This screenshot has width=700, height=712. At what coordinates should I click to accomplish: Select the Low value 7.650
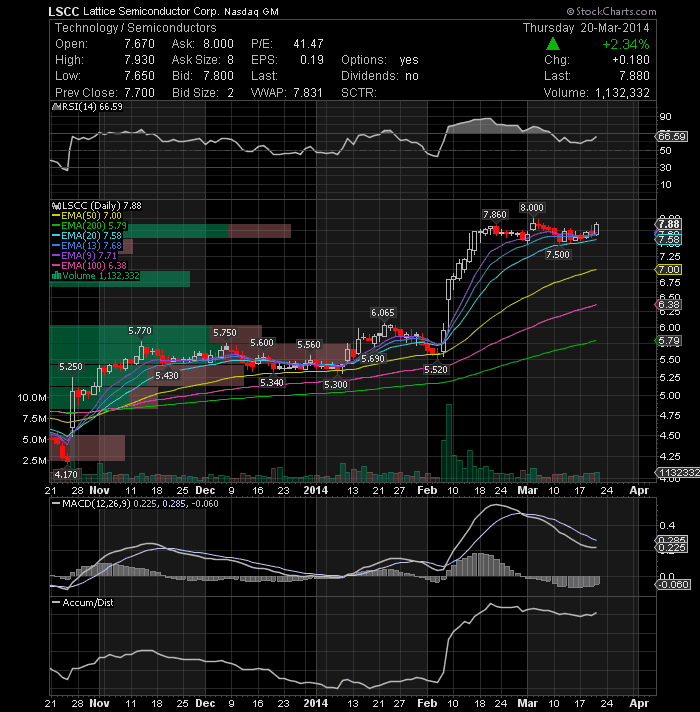(x=139, y=76)
